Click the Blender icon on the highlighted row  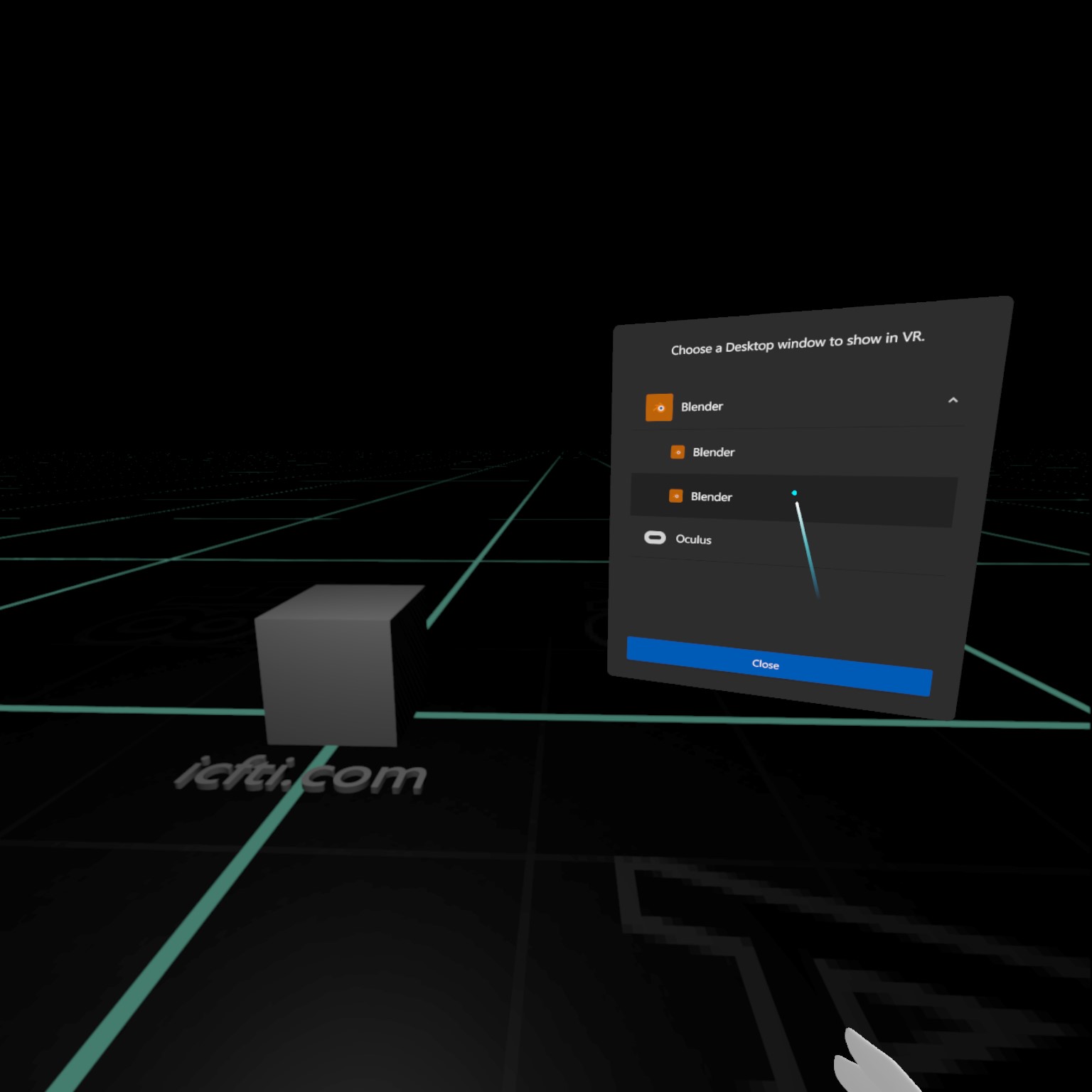676,496
